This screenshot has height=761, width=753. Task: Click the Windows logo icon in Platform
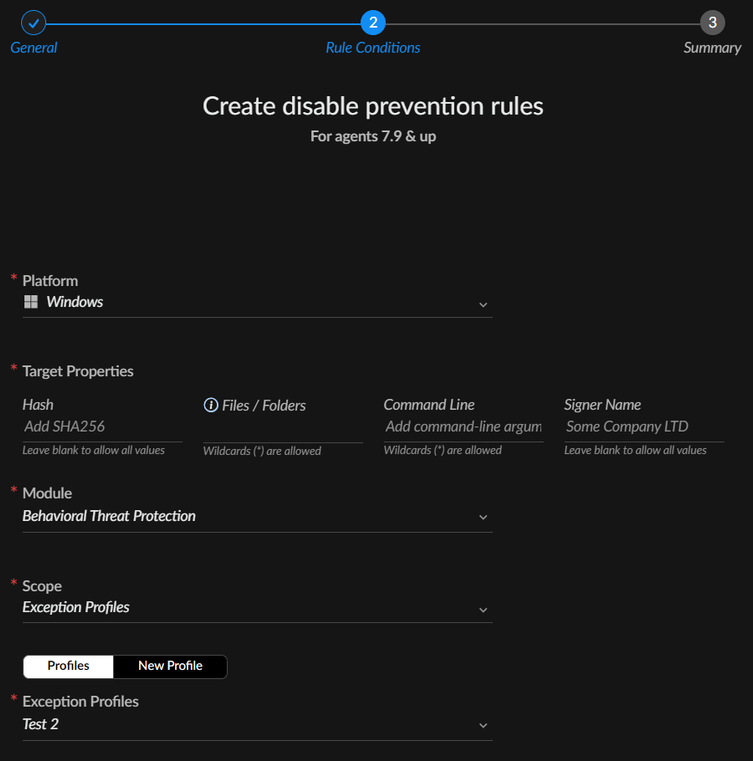(31, 302)
